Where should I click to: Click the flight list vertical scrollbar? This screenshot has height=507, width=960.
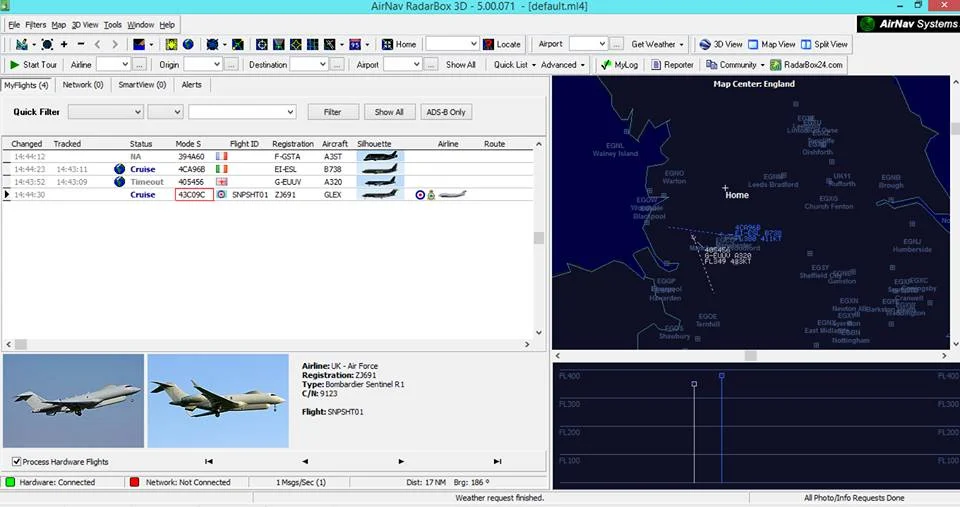tap(539, 238)
